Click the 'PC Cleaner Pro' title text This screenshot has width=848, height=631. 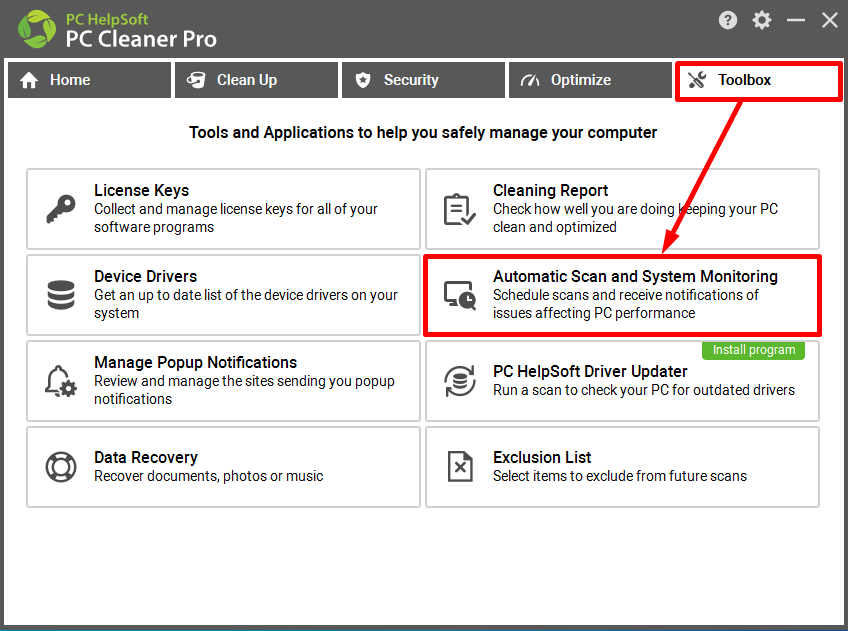tap(141, 39)
